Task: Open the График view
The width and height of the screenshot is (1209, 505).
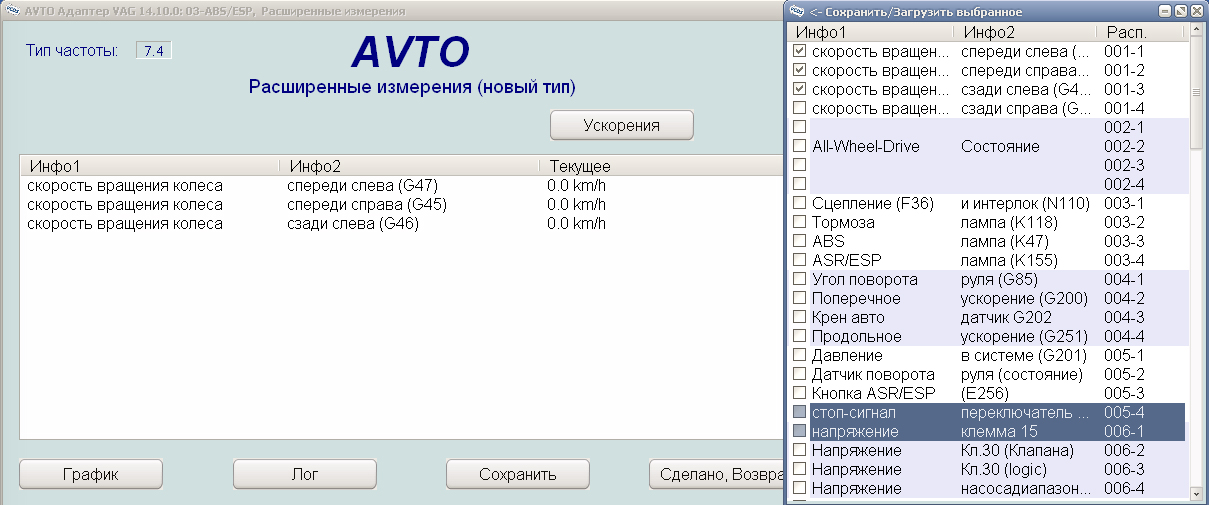Action: point(91,474)
